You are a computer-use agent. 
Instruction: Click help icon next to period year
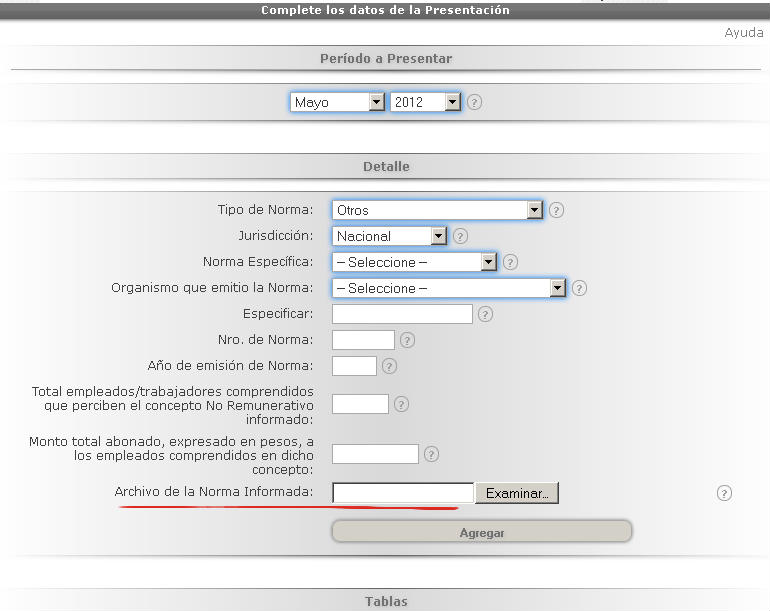[x=474, y=102]
